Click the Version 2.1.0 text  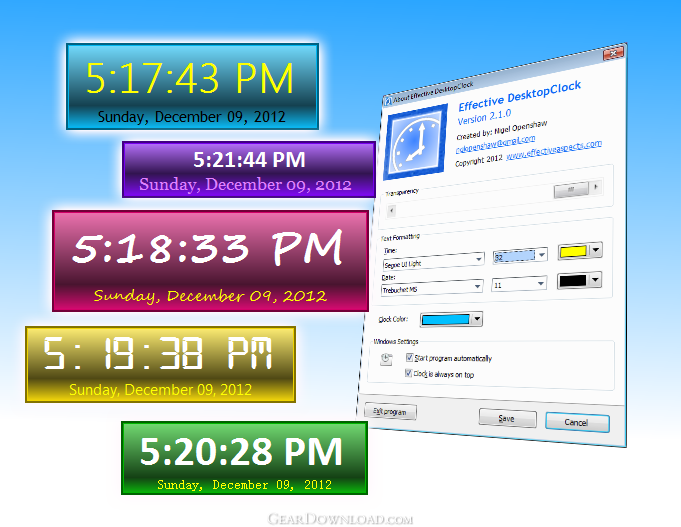pyautogui.click(x=484, y=117)
